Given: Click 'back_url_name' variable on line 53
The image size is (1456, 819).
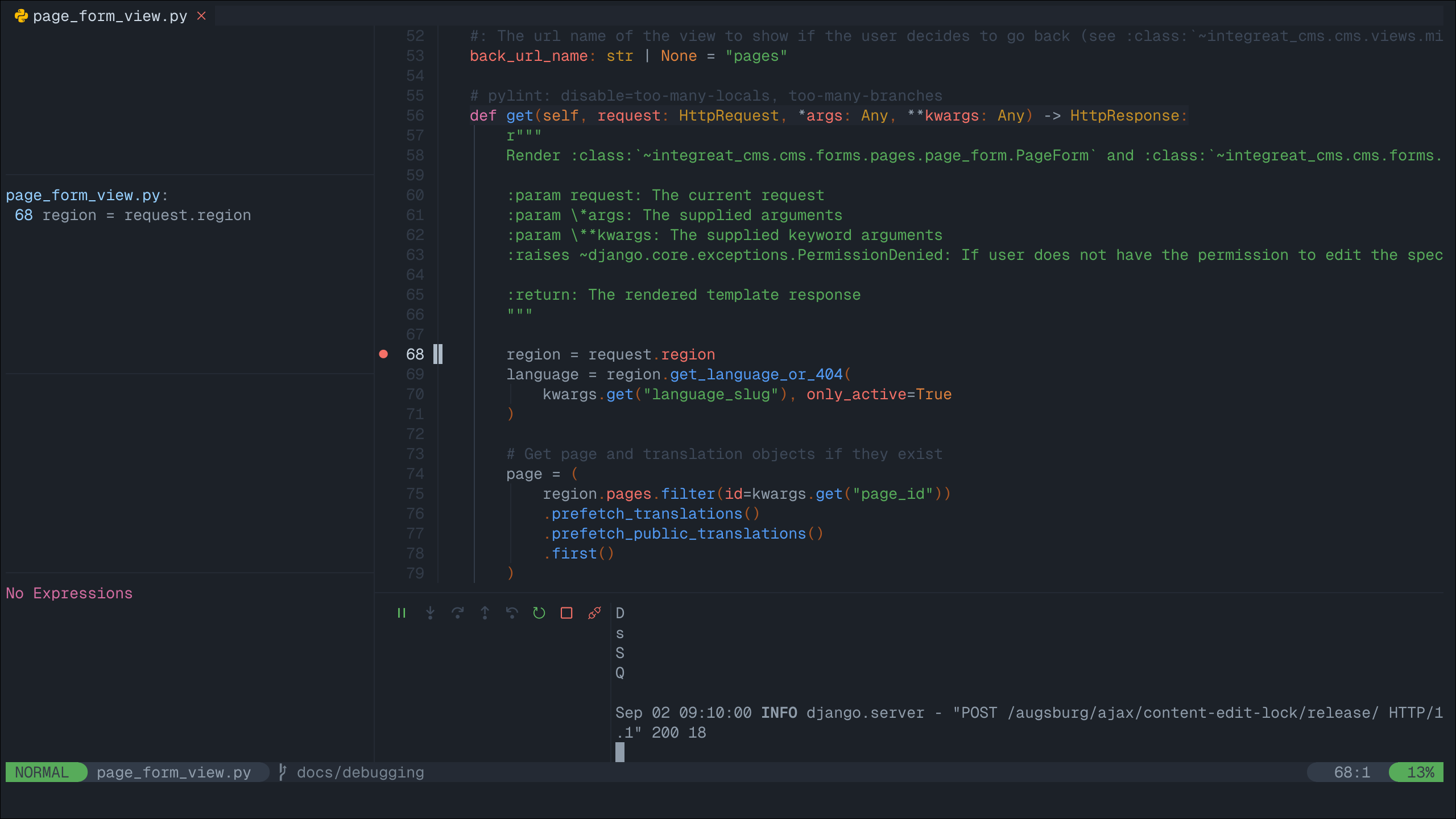Looking at the screenshot, I should click(529, 56).
